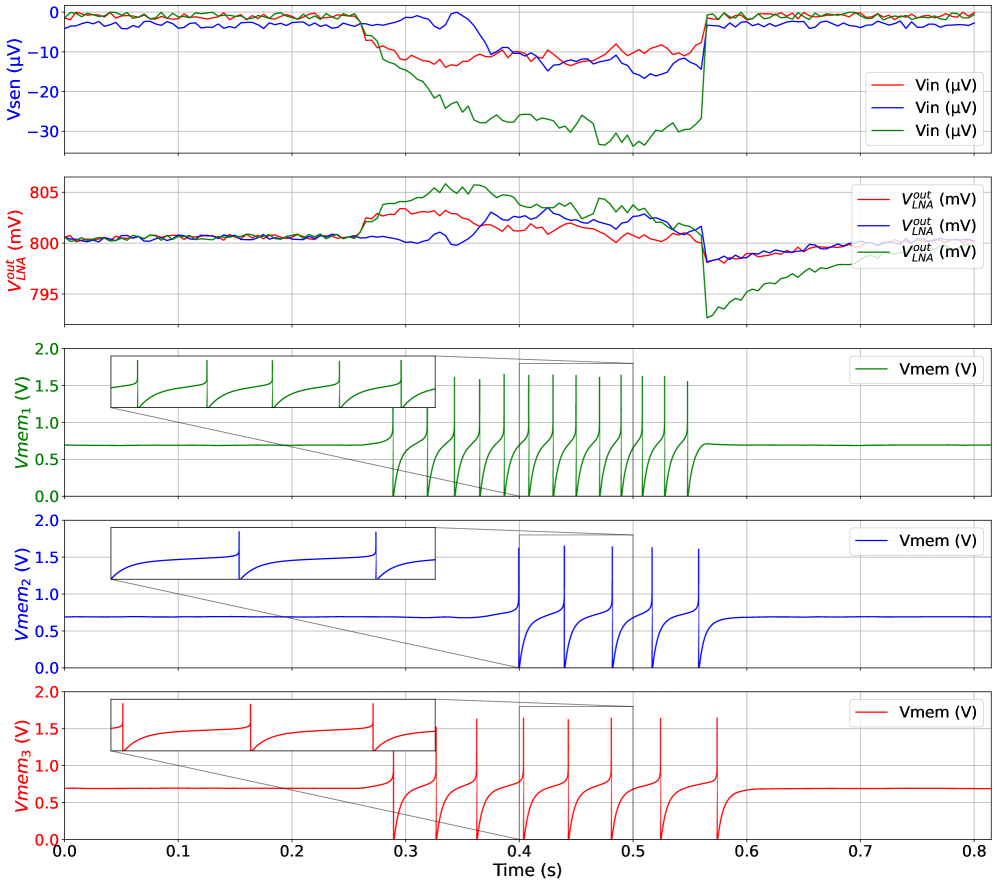This screenshot has width=997, height=885.
Task: Click the −10 tick on the Vsen axis
Action: click(x=43, y=53)
